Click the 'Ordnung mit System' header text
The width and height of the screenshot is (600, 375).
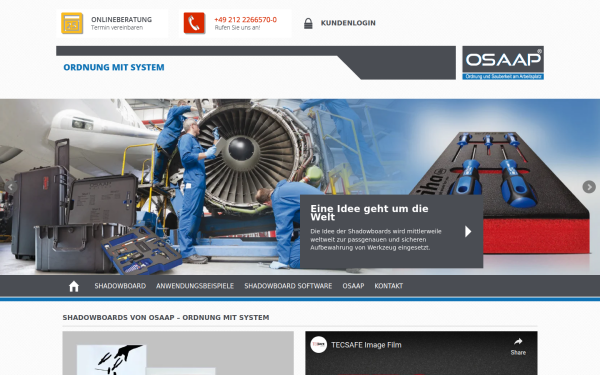pos(114,67)
